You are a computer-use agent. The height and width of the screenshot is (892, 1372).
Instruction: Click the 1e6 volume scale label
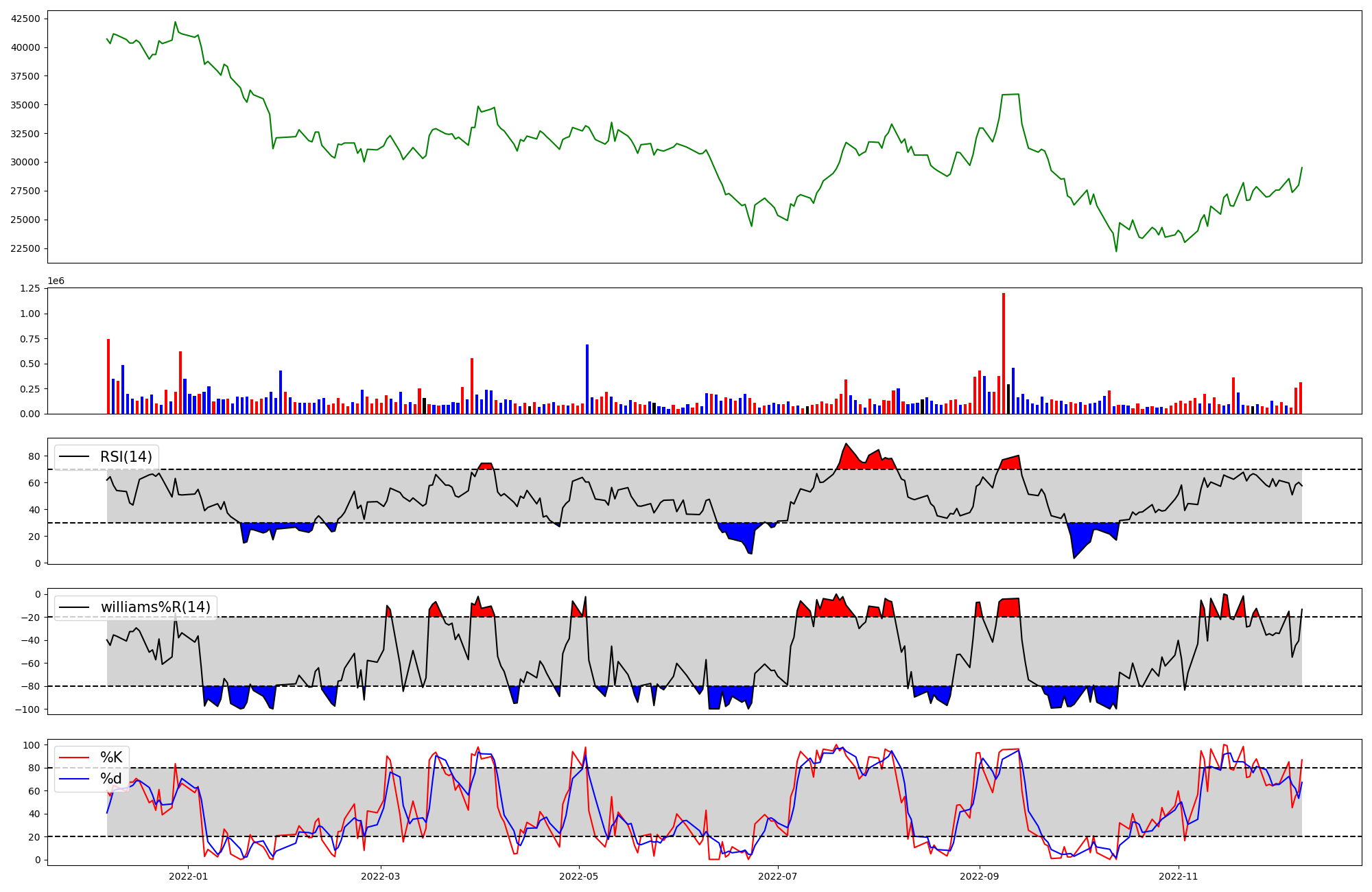[56, 281]
